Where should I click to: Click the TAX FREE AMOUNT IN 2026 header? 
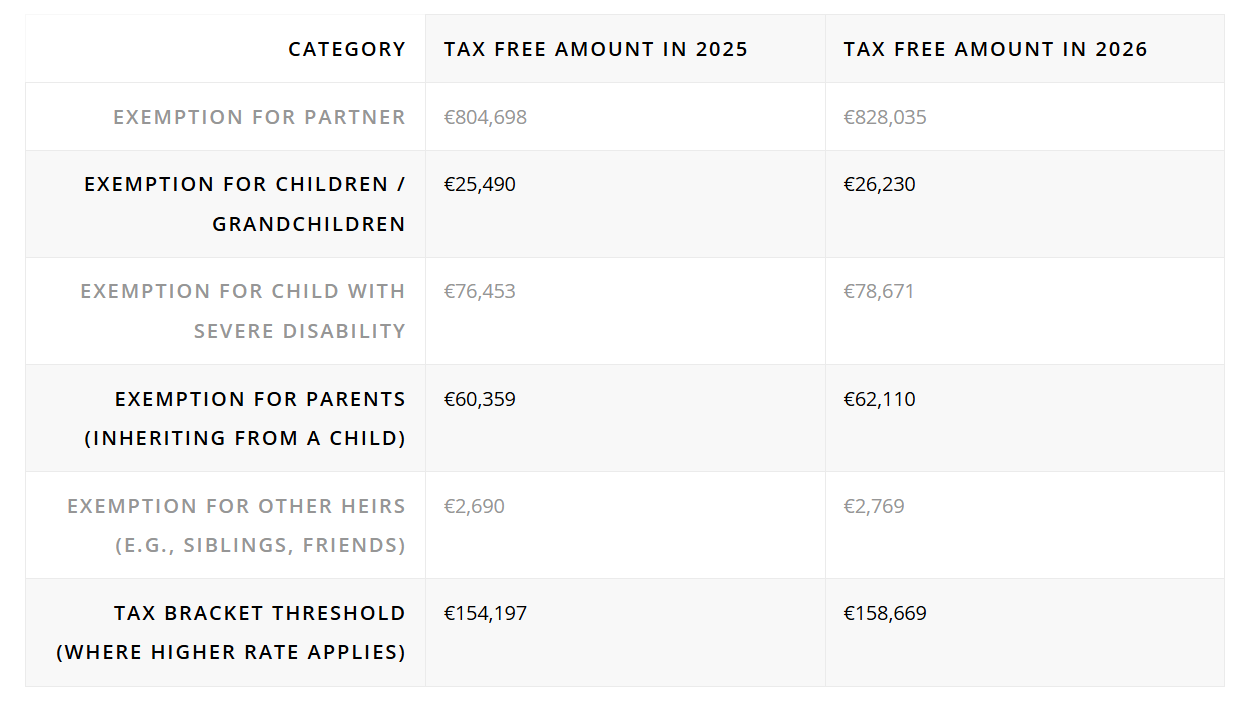[x=995, y=49]
